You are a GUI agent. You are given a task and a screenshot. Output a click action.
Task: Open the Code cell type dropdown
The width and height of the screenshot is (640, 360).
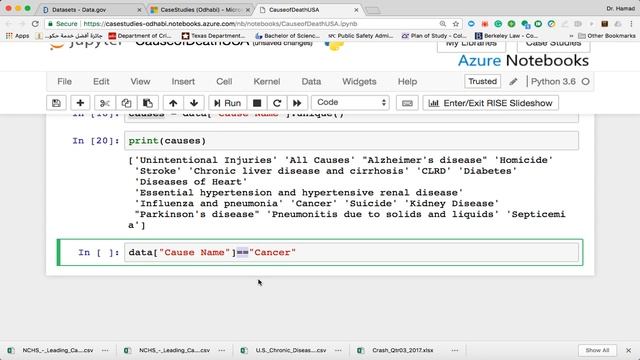(x=350, y=102)
